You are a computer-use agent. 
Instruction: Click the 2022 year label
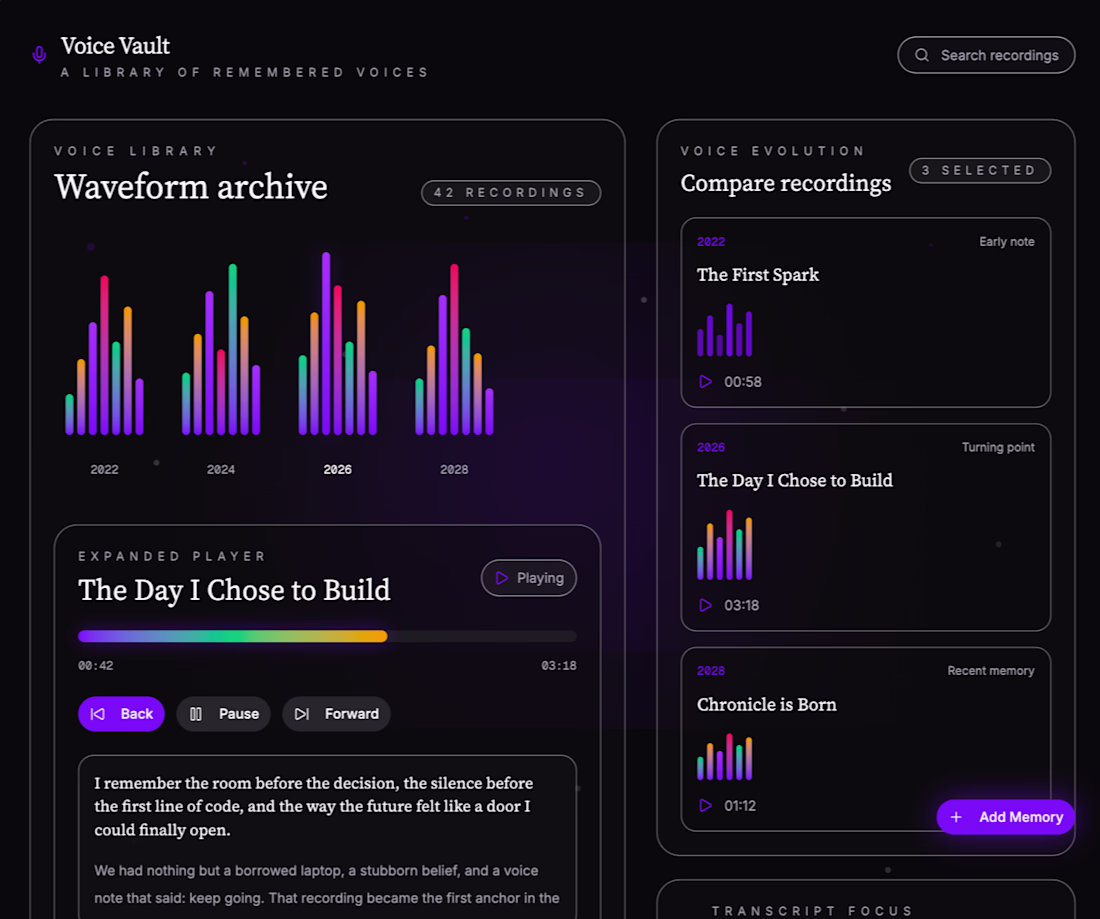(x=105, y=469)
